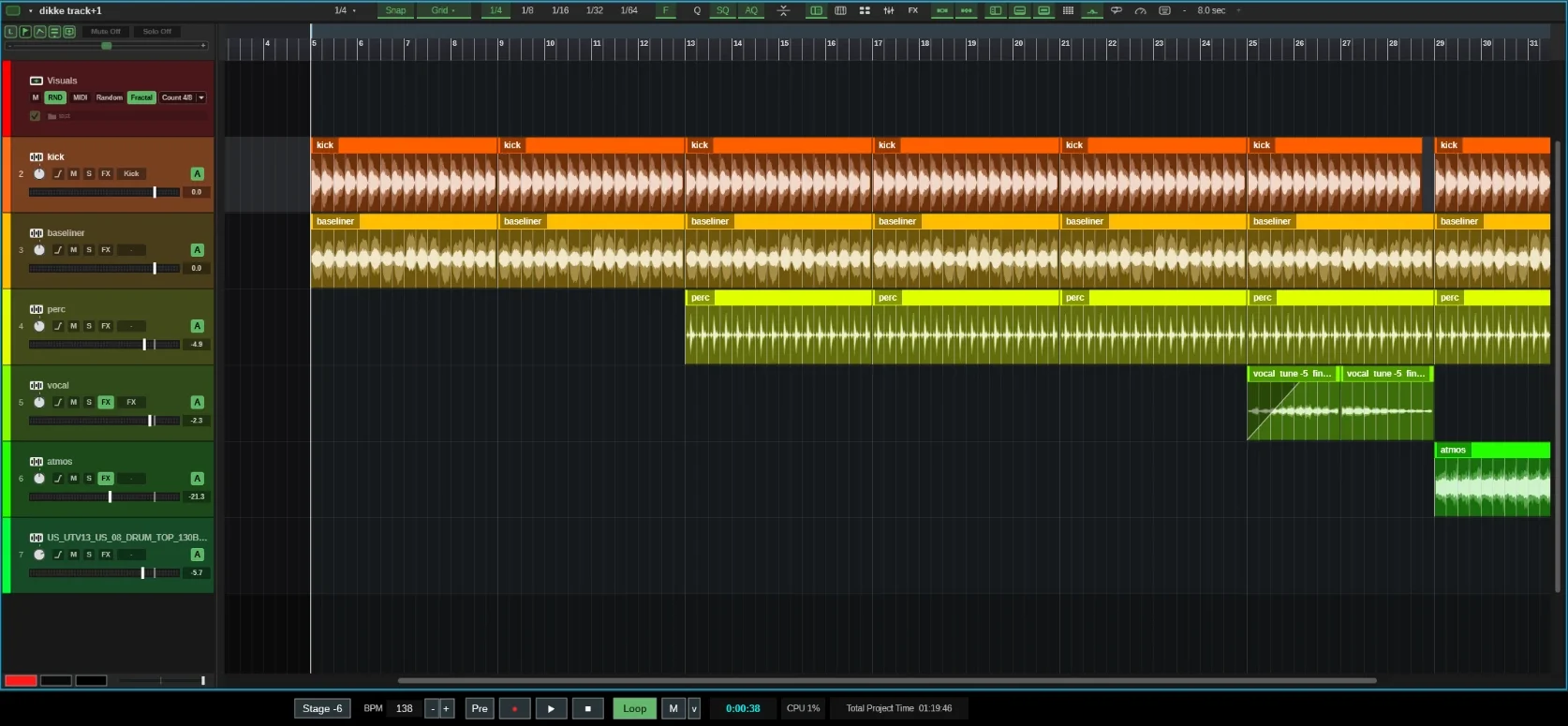Screen dimensions: 1568x726
Task: Open the Kick effect preset selector on kick track
Action: coord(131,174)
